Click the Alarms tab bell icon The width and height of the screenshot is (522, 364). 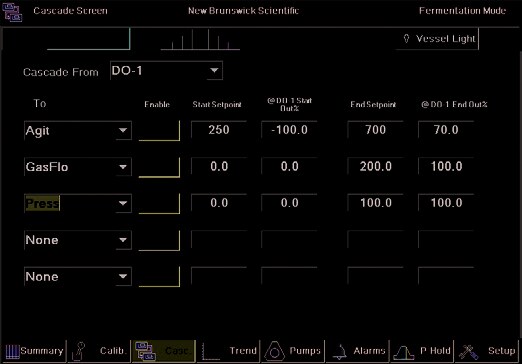340,351
